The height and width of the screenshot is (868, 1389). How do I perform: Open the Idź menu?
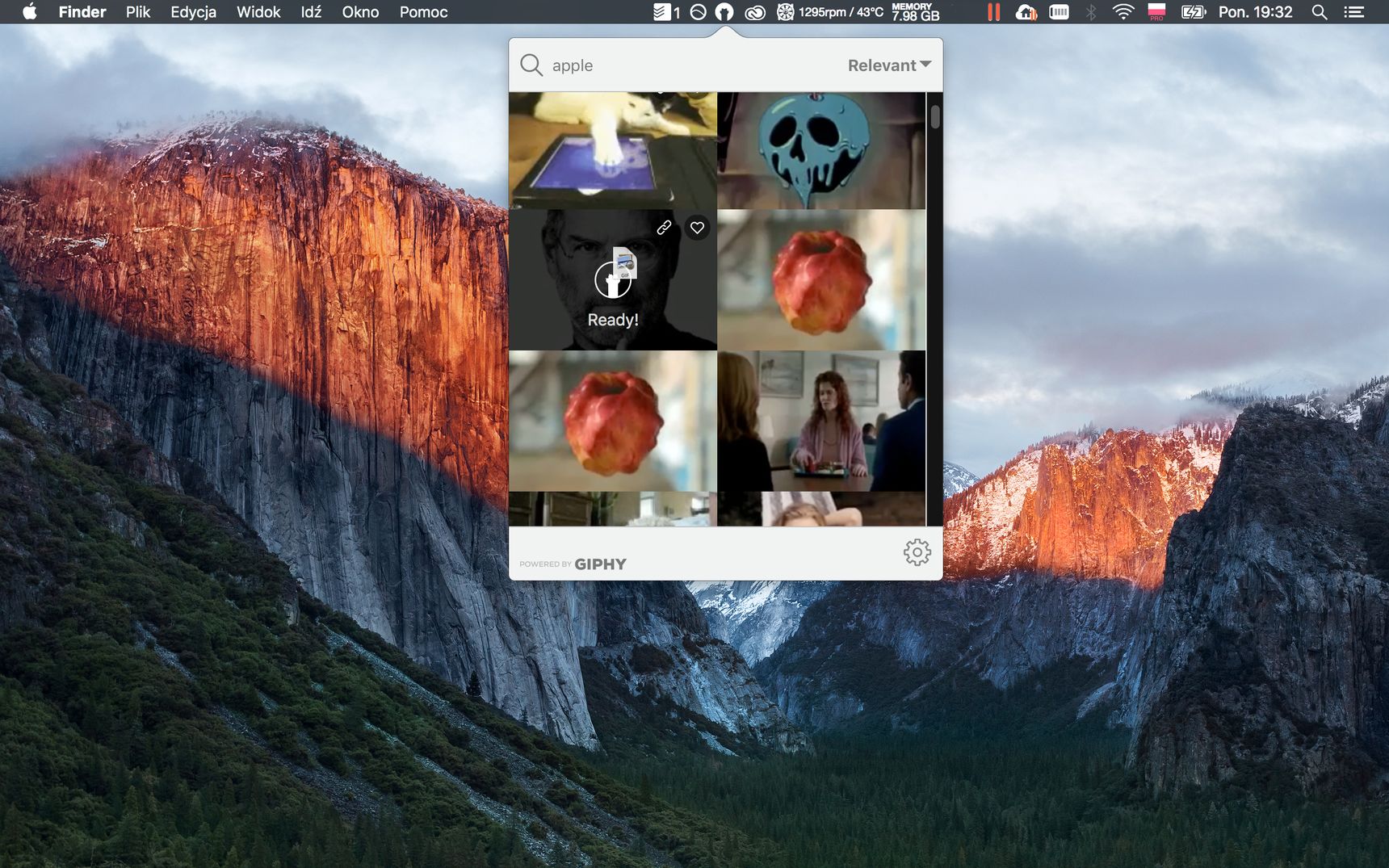[x=311, y=11]
